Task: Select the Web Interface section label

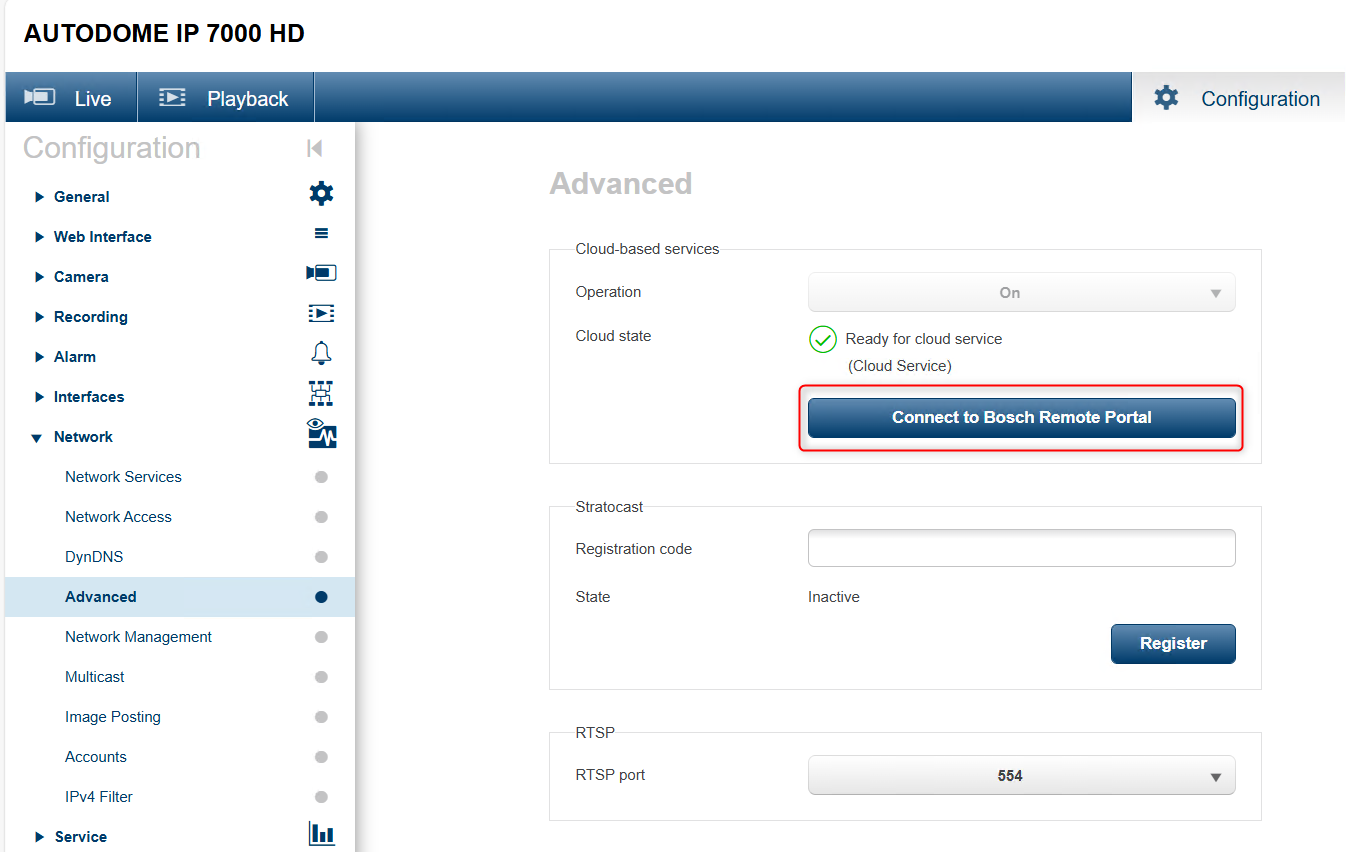Action: click(103, 237)
